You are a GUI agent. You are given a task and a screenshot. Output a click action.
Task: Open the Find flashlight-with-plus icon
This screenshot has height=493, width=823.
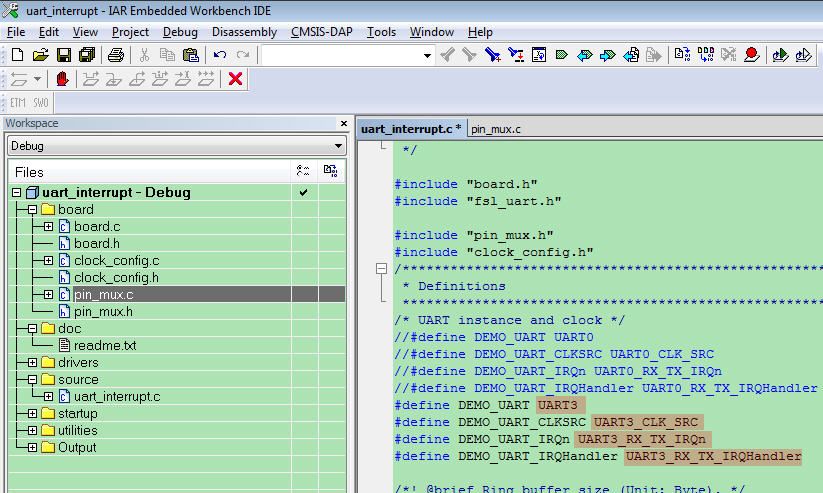point(492,55)
